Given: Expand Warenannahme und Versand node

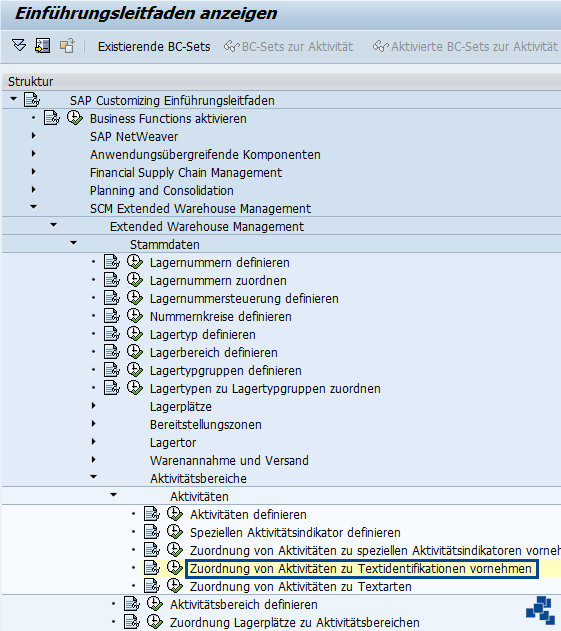Looking at the screenshot, I should point(94,460).
